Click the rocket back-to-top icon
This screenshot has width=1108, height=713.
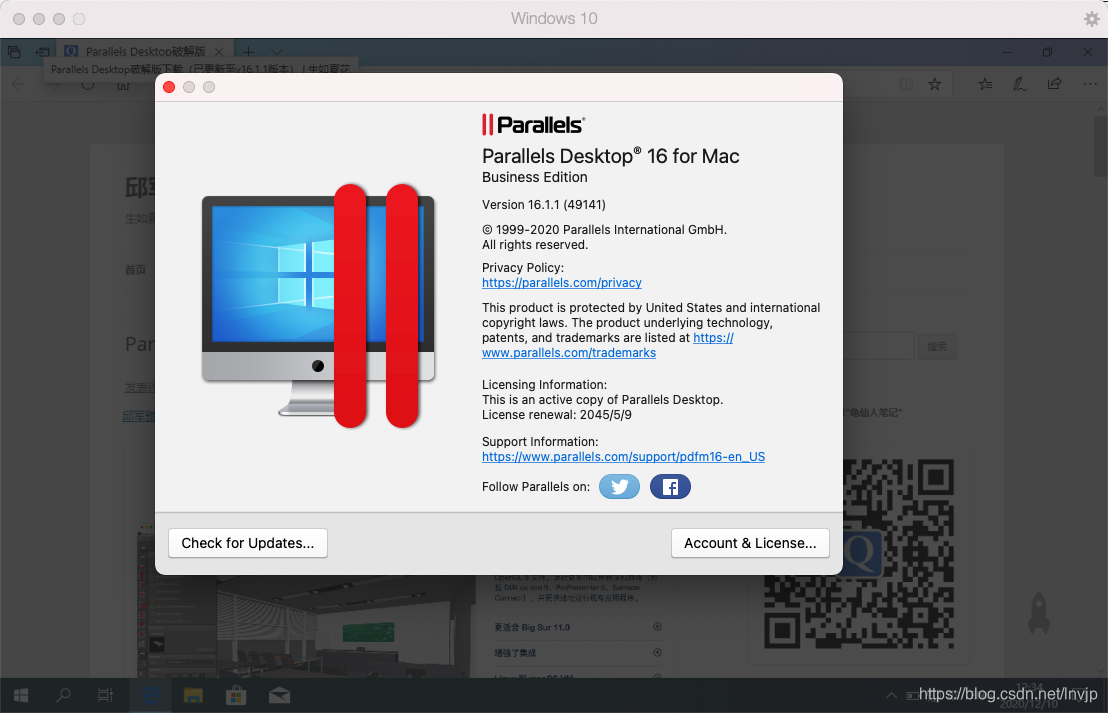click(x=1038, y=613)
